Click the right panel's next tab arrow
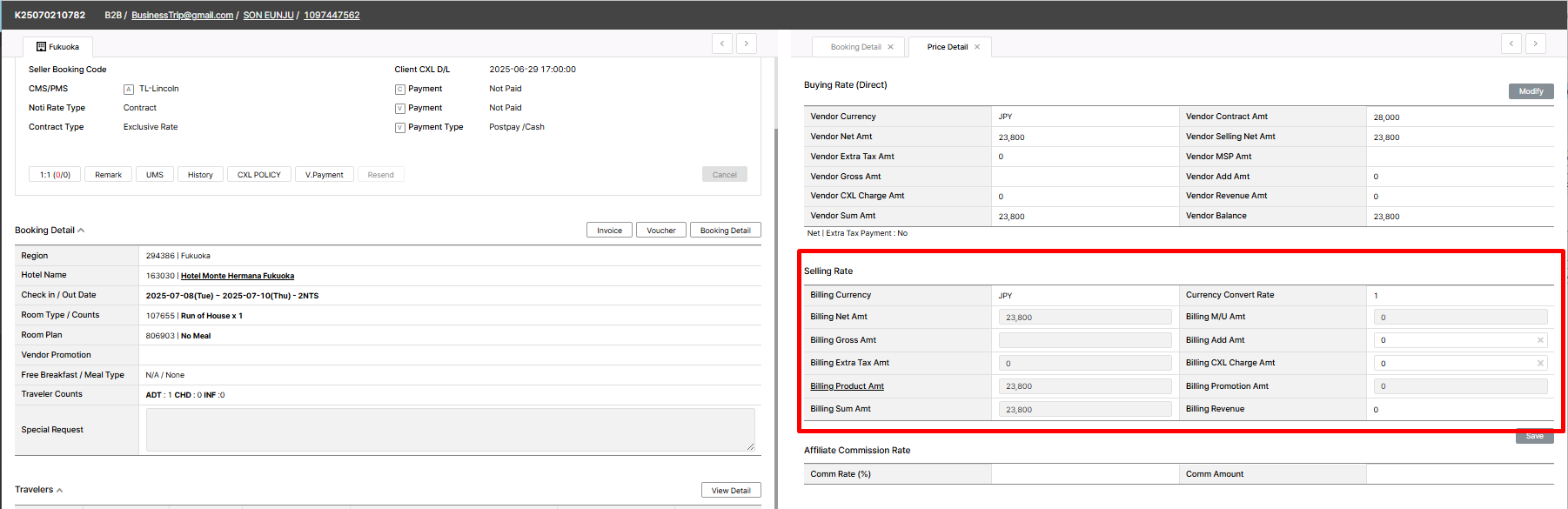This screenshot has height=509, width=1568. (x=1536, y=44)
